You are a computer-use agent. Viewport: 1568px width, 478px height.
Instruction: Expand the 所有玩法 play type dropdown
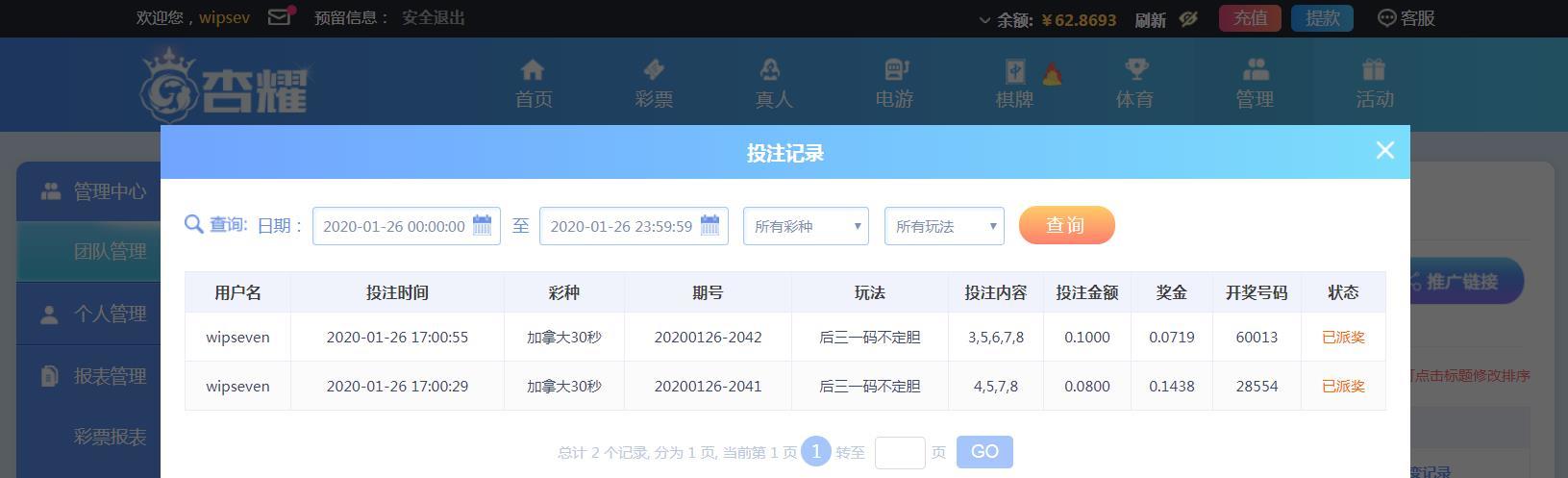click(944, 226)
